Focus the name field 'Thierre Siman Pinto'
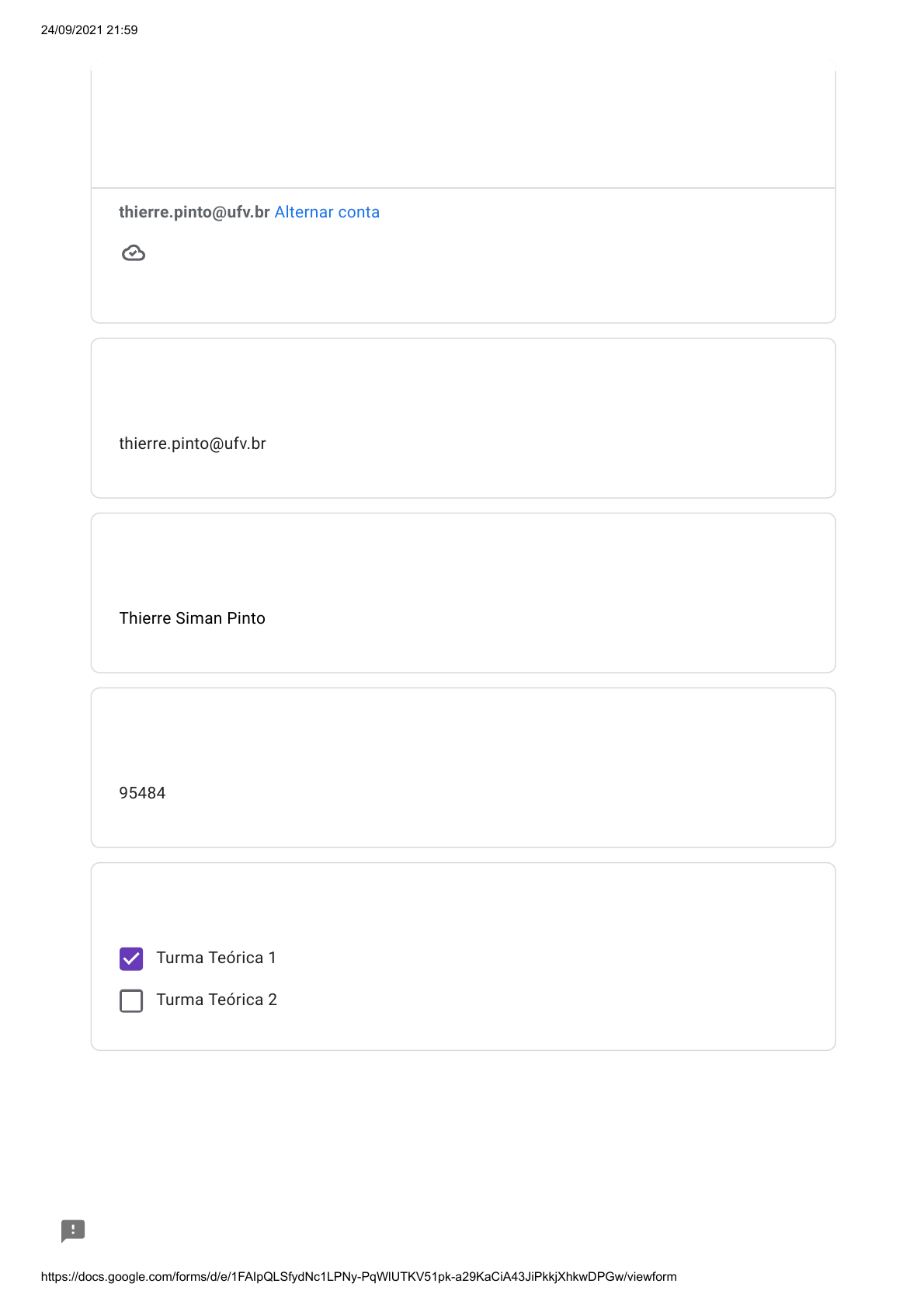The height and width of the screenshot is (1308, 924). tap(193, 618)
